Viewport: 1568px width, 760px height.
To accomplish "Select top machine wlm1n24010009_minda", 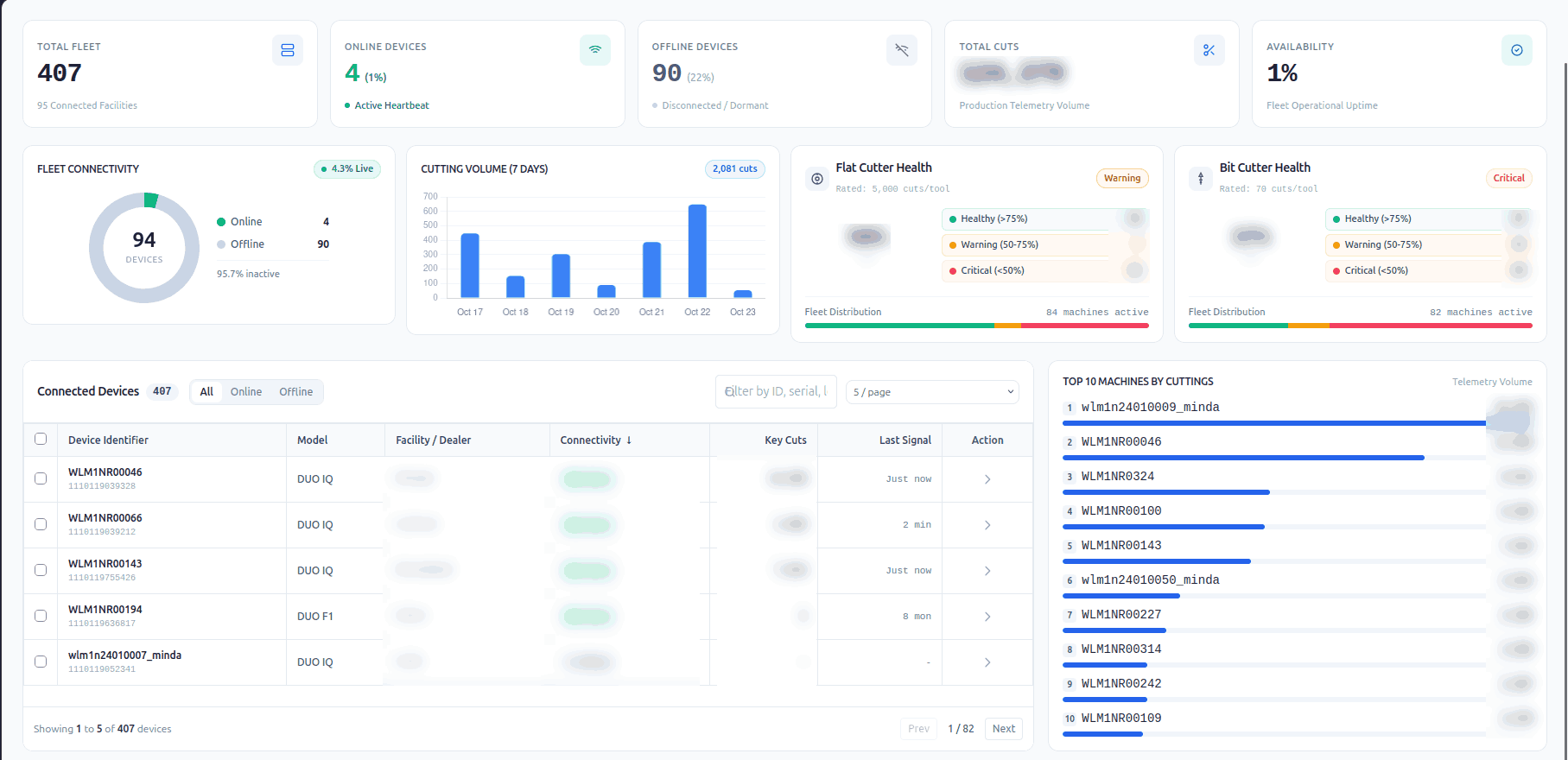I will click(1150, 408).
